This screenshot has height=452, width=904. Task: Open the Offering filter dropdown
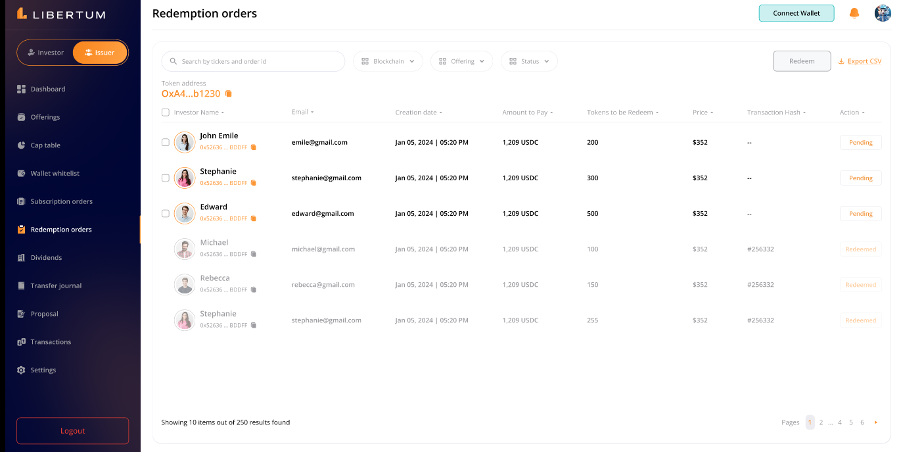pyautogui.click(x=462, y=61)
